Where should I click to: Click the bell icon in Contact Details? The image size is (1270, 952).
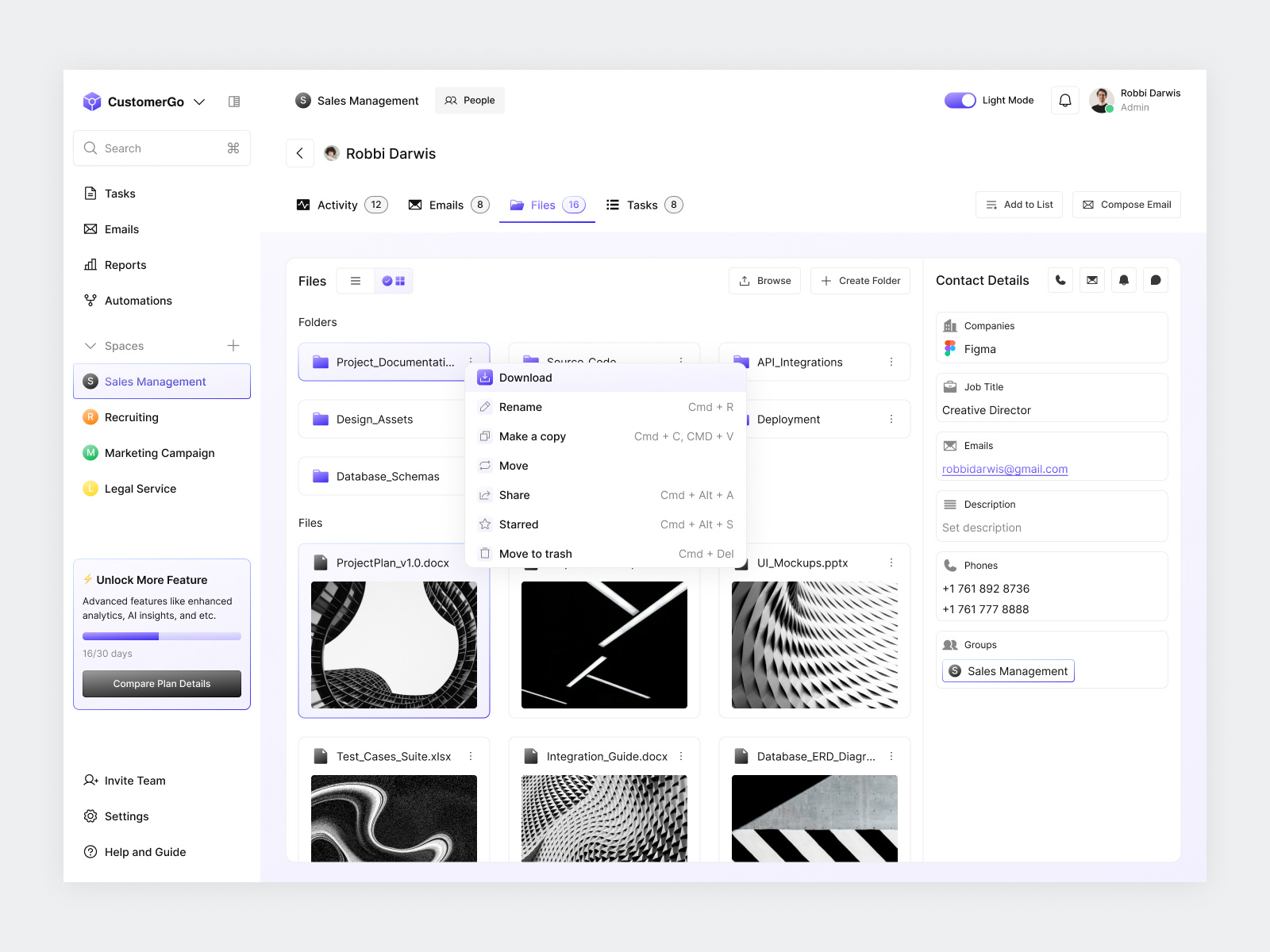click(x=1124, y=280)
